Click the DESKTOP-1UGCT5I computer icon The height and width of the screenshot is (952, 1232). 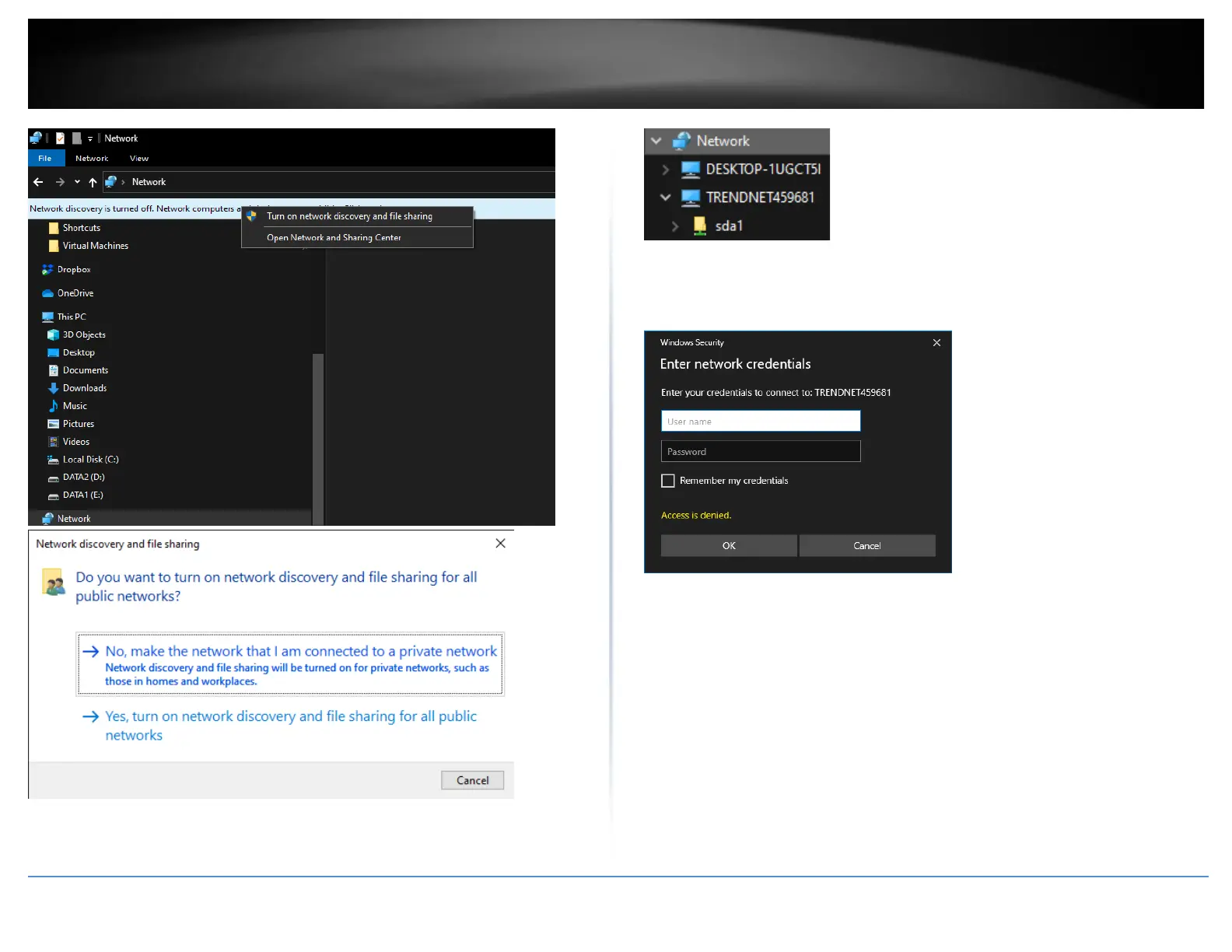pyautogui.click(x=691, y=170)
